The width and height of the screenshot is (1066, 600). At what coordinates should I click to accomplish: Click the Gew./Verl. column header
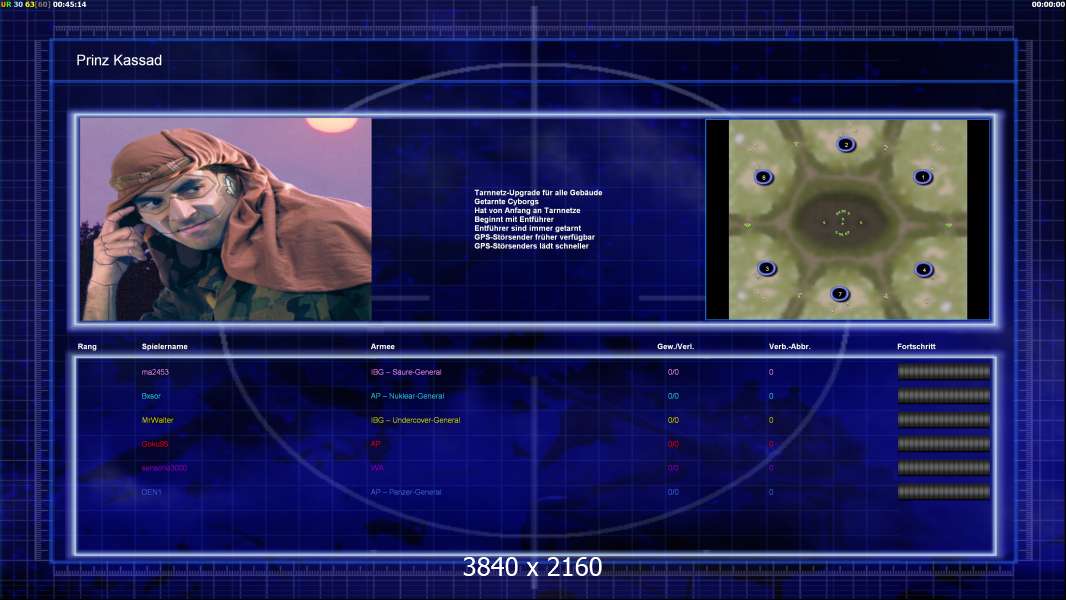coord(674,347)
